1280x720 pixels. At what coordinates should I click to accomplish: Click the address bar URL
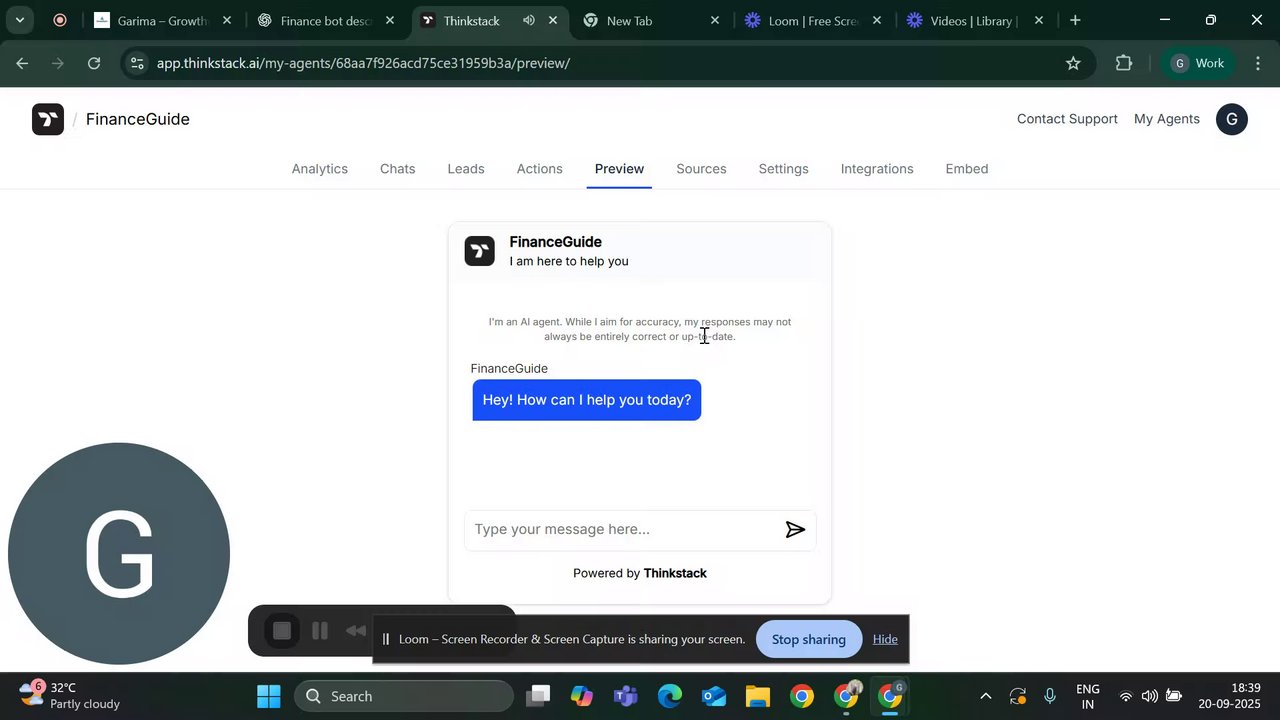[363, 63]
